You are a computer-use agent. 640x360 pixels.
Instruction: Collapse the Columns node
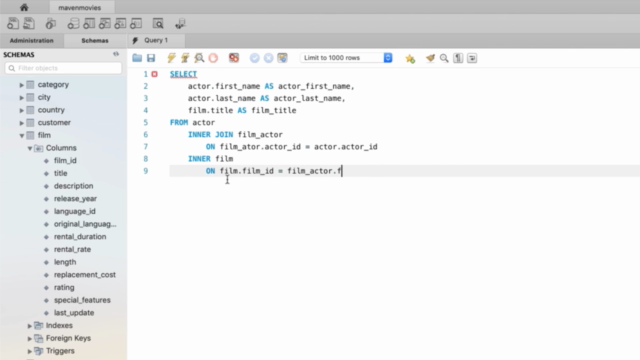(x=30, y=148)
